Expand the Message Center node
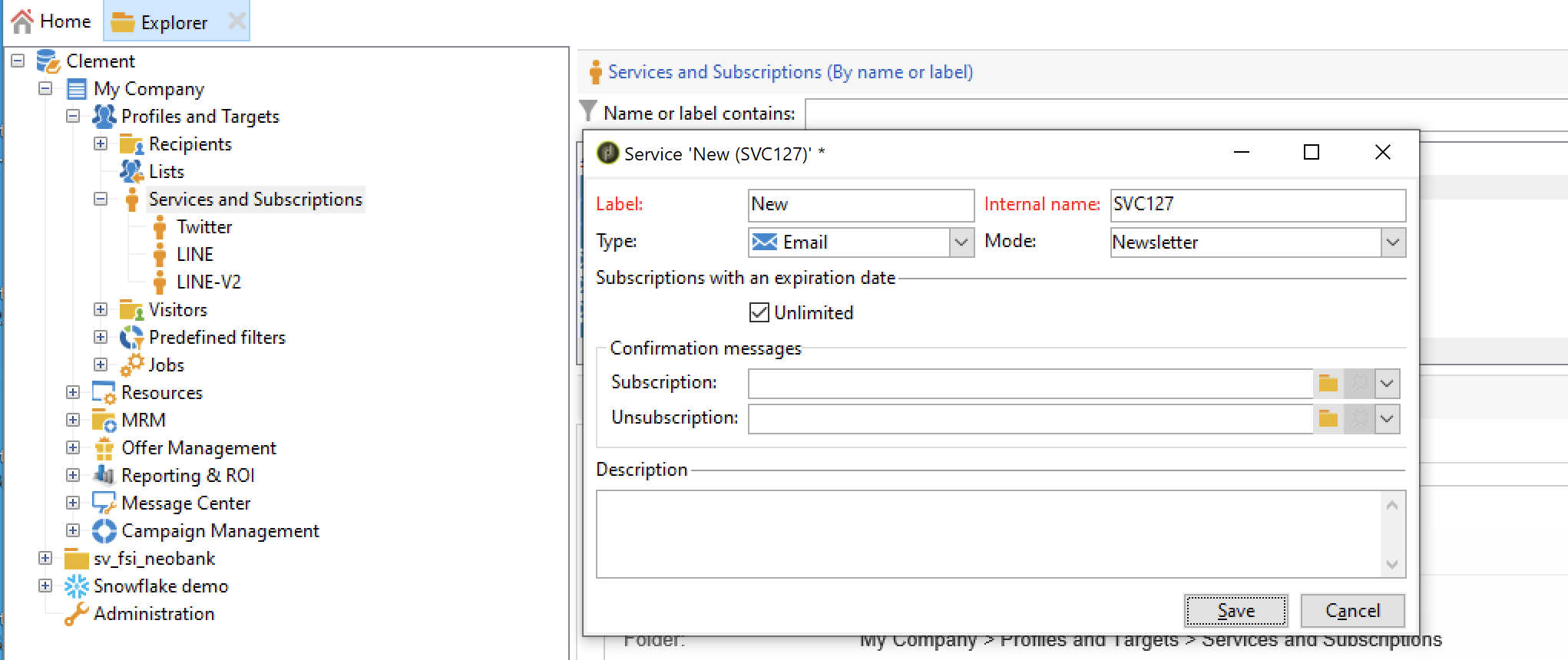The height and width of the screenshot is (660, 1568). [x=73, y=503]
